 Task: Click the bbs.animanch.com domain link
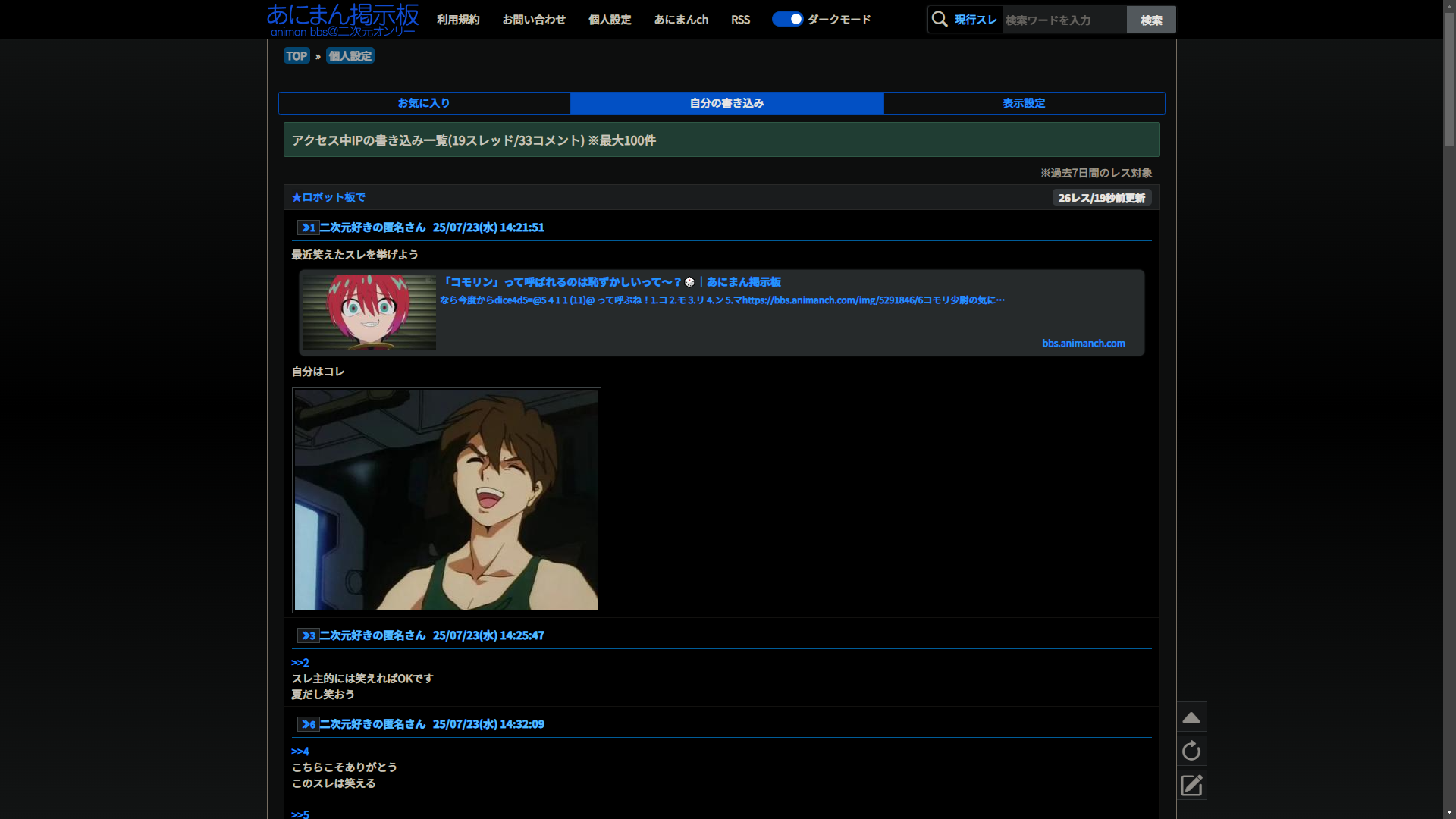(1084, 344)
